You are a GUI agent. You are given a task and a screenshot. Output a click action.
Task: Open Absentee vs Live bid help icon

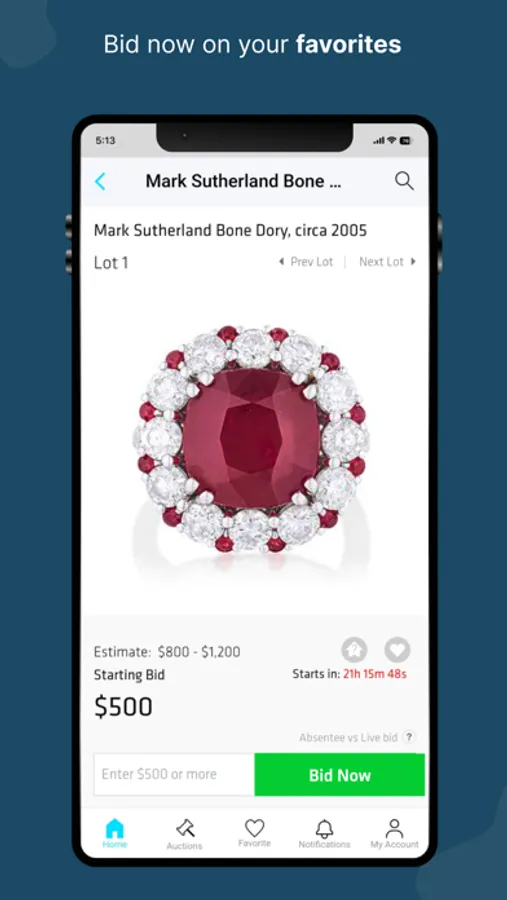409,737
